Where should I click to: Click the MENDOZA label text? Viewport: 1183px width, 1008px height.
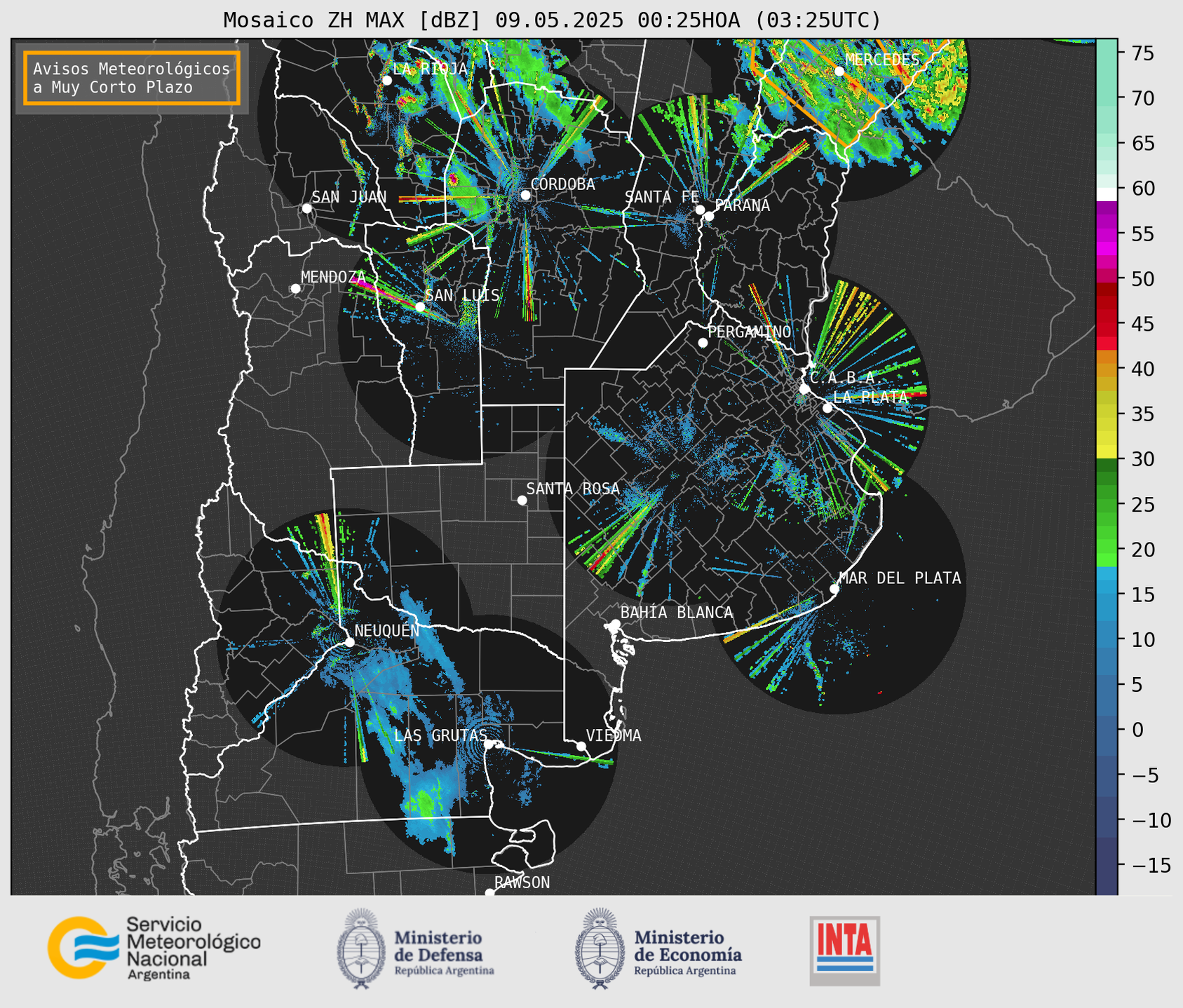point(334,278)
